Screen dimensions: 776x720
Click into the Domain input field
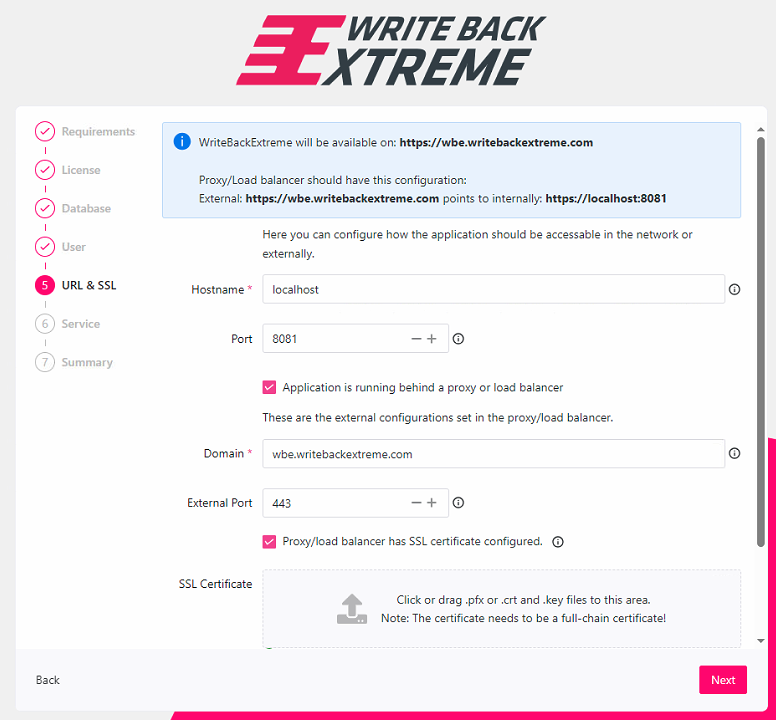point(492,454)
